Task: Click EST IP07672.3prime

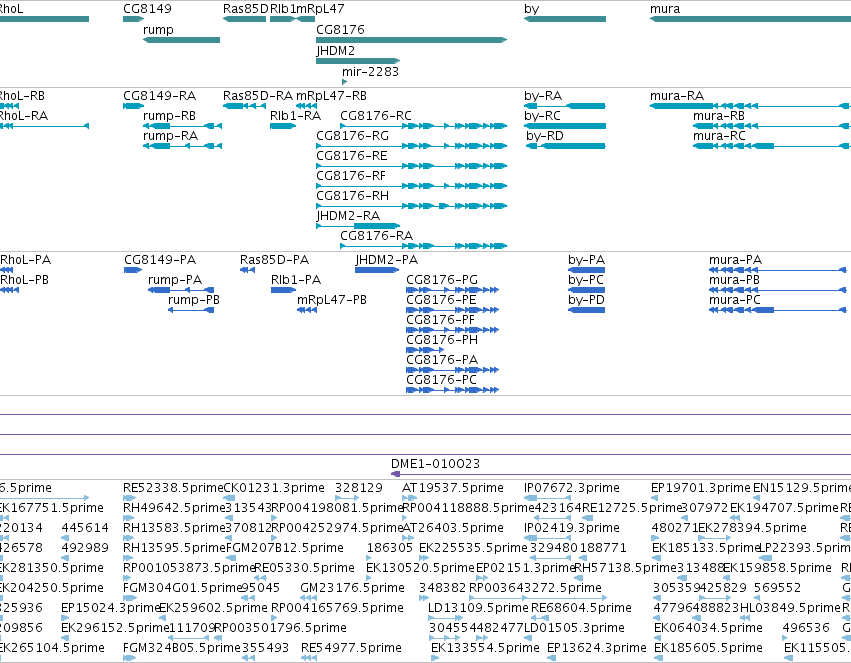Action: click(547, 498)
